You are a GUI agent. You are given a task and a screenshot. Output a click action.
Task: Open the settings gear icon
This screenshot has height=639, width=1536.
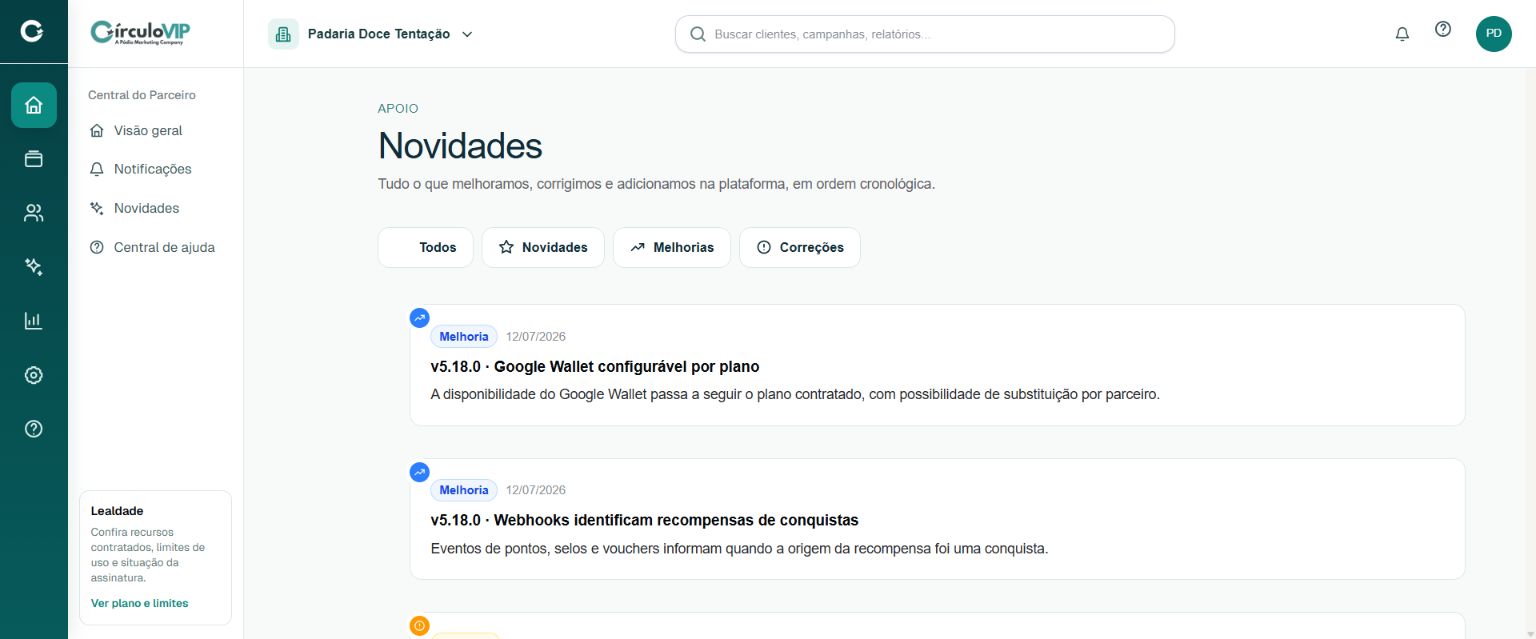pos(34,375)
